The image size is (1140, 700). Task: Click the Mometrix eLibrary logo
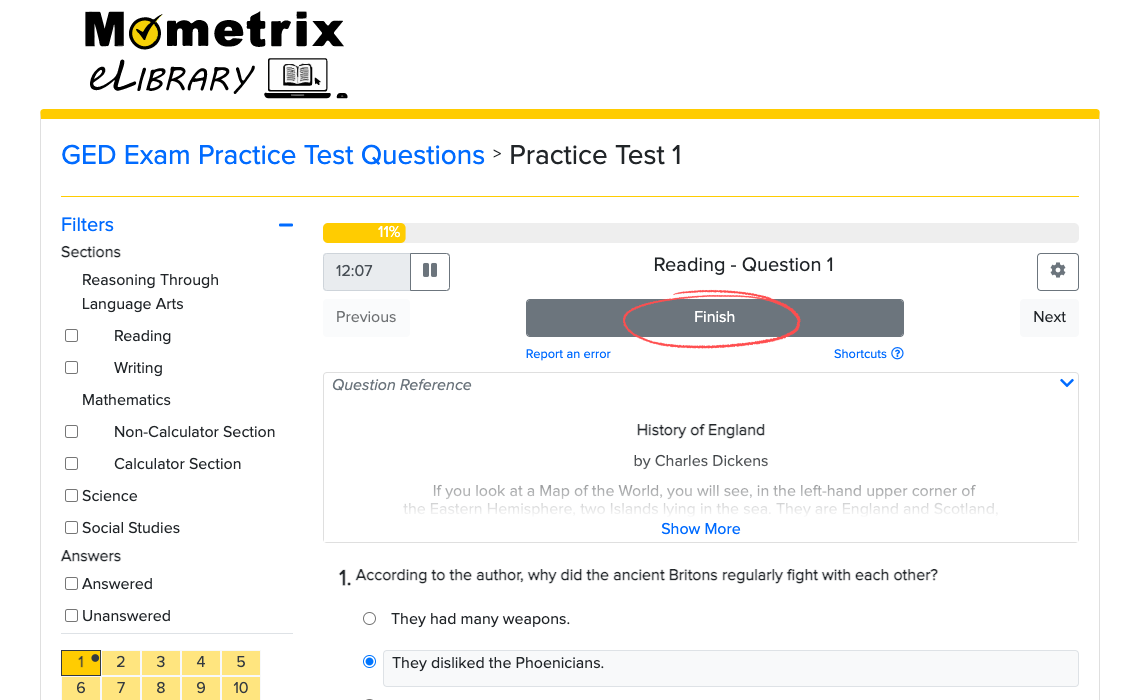[x=215, y=54]
